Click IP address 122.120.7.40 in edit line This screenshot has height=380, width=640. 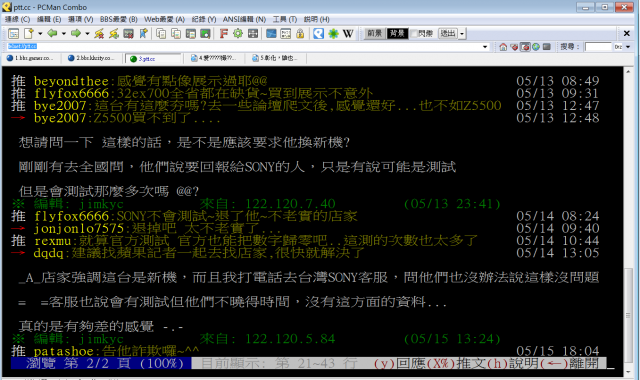(x=290, y=203)
